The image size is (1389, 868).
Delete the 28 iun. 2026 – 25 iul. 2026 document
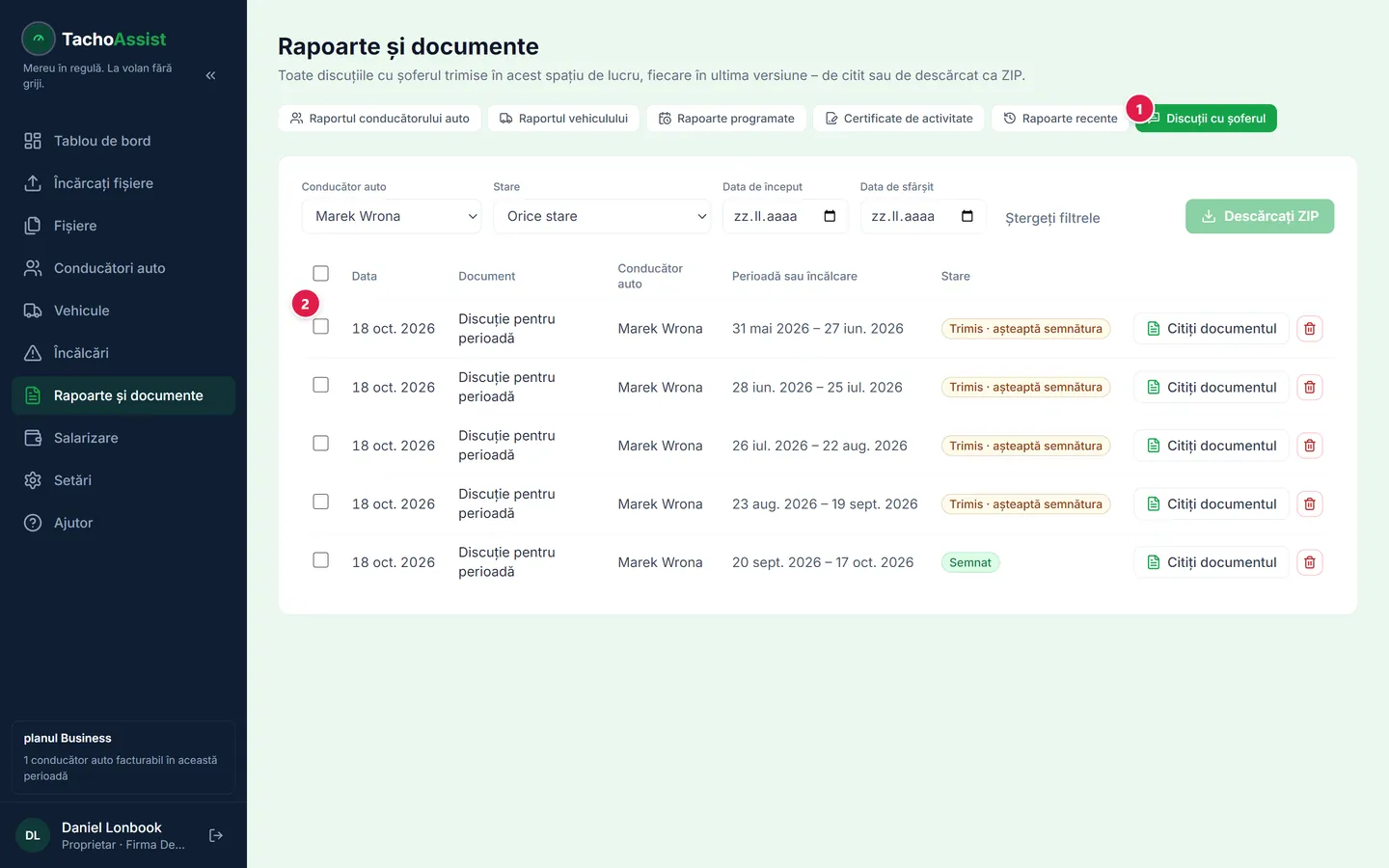pyautogui.click(x=1310, y=388)
